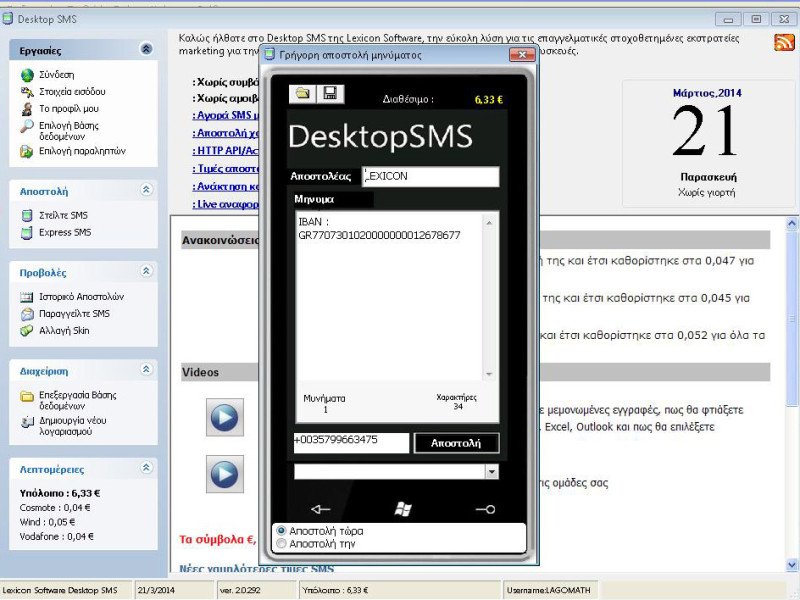This screenshot has width=800, height=600.
Task: Open Αλλαγή Skin option
Action: coord(55,331)
